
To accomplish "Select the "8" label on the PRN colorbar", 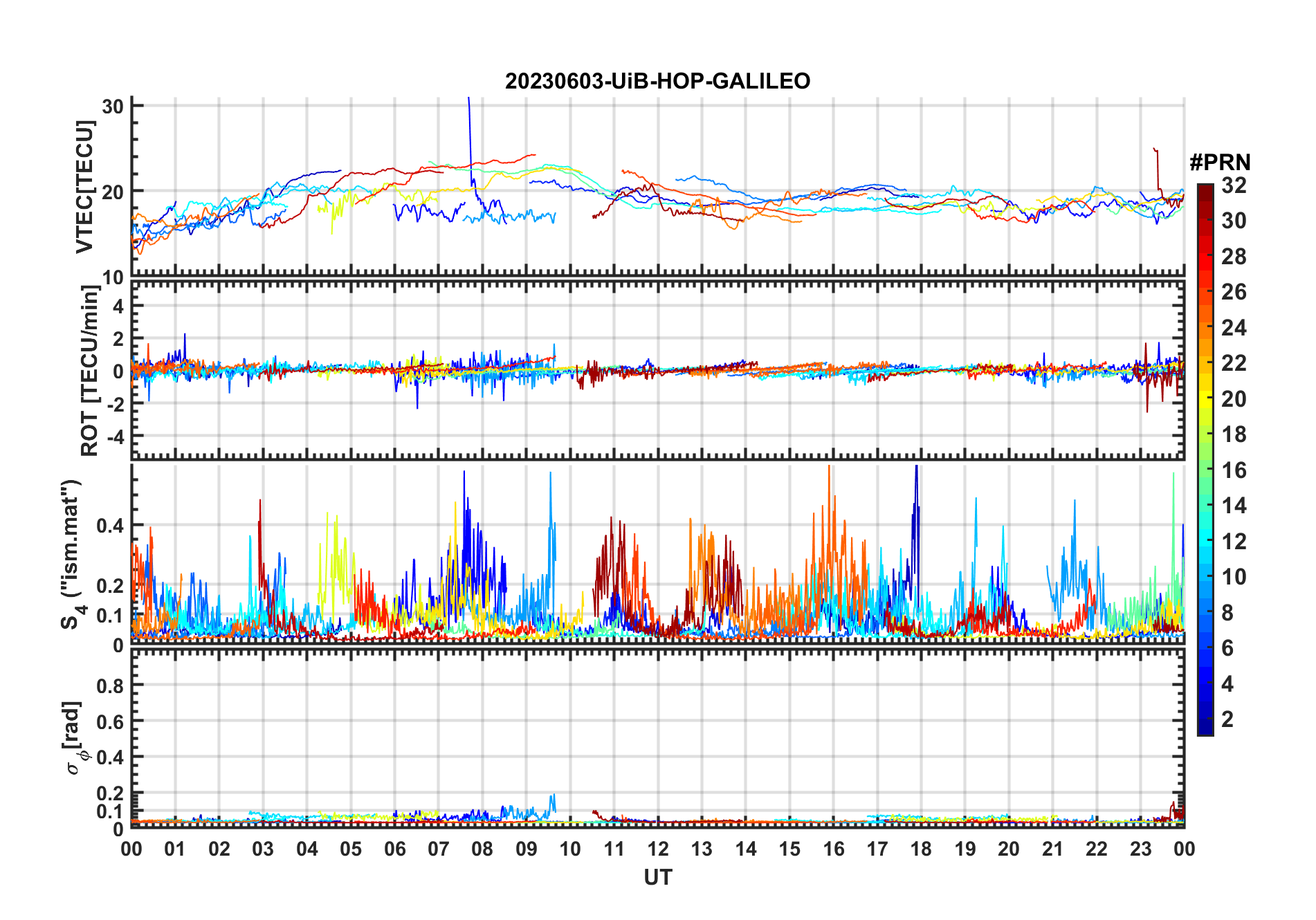I will tap(1227, 613).
